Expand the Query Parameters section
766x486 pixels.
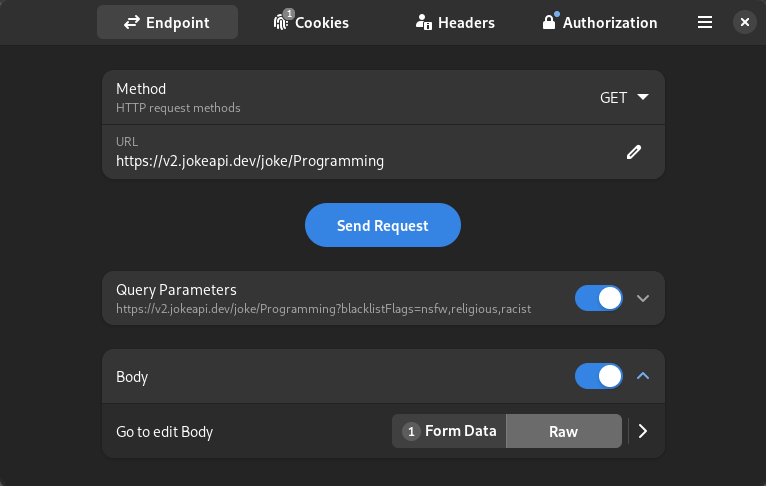pos(643,298)
